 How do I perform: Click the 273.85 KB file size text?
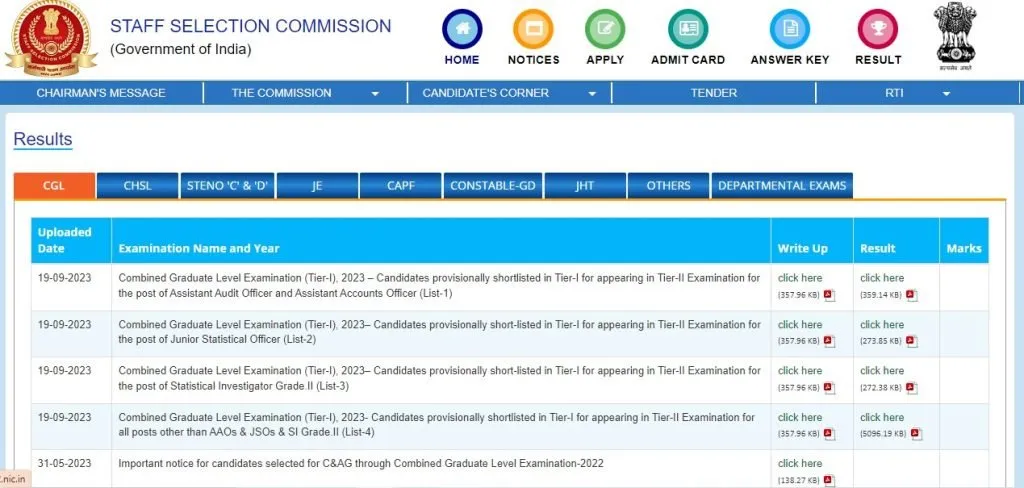pos(881,341)
